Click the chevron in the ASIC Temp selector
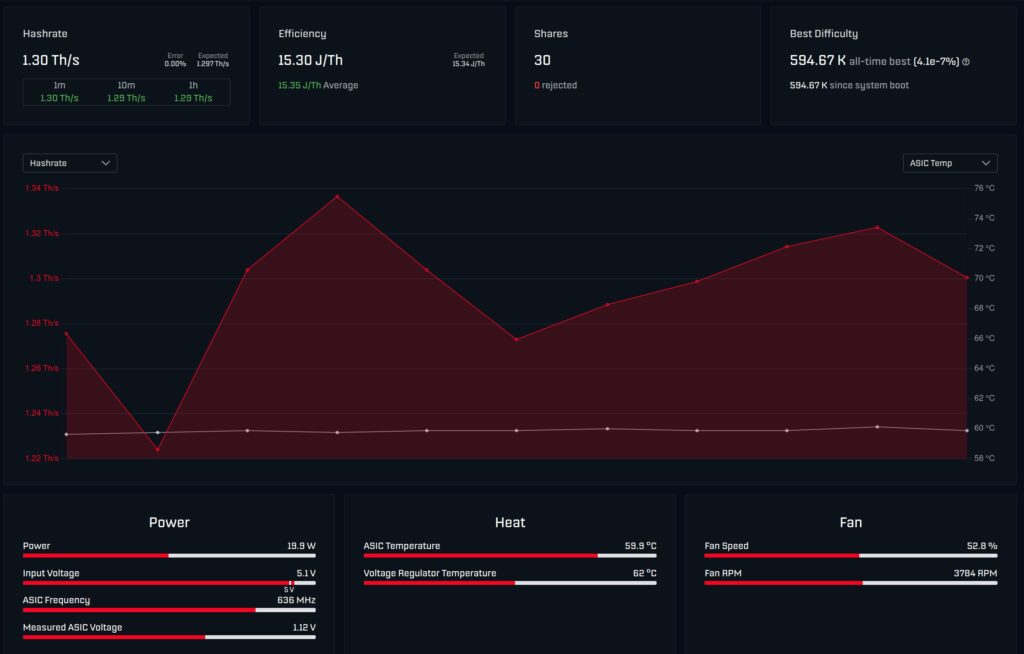This screenshot has height=654, width=1024. click(x=985, y=163)
